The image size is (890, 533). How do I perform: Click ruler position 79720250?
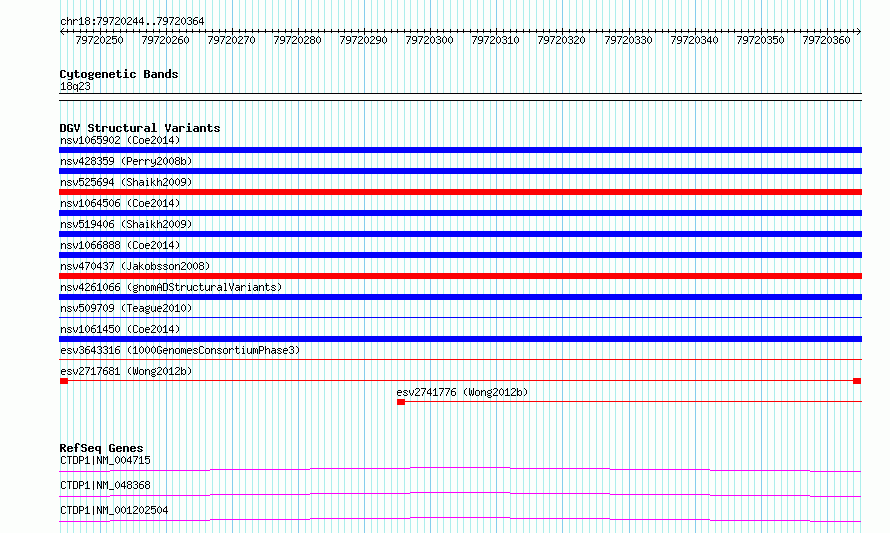[x=99, y=40]
